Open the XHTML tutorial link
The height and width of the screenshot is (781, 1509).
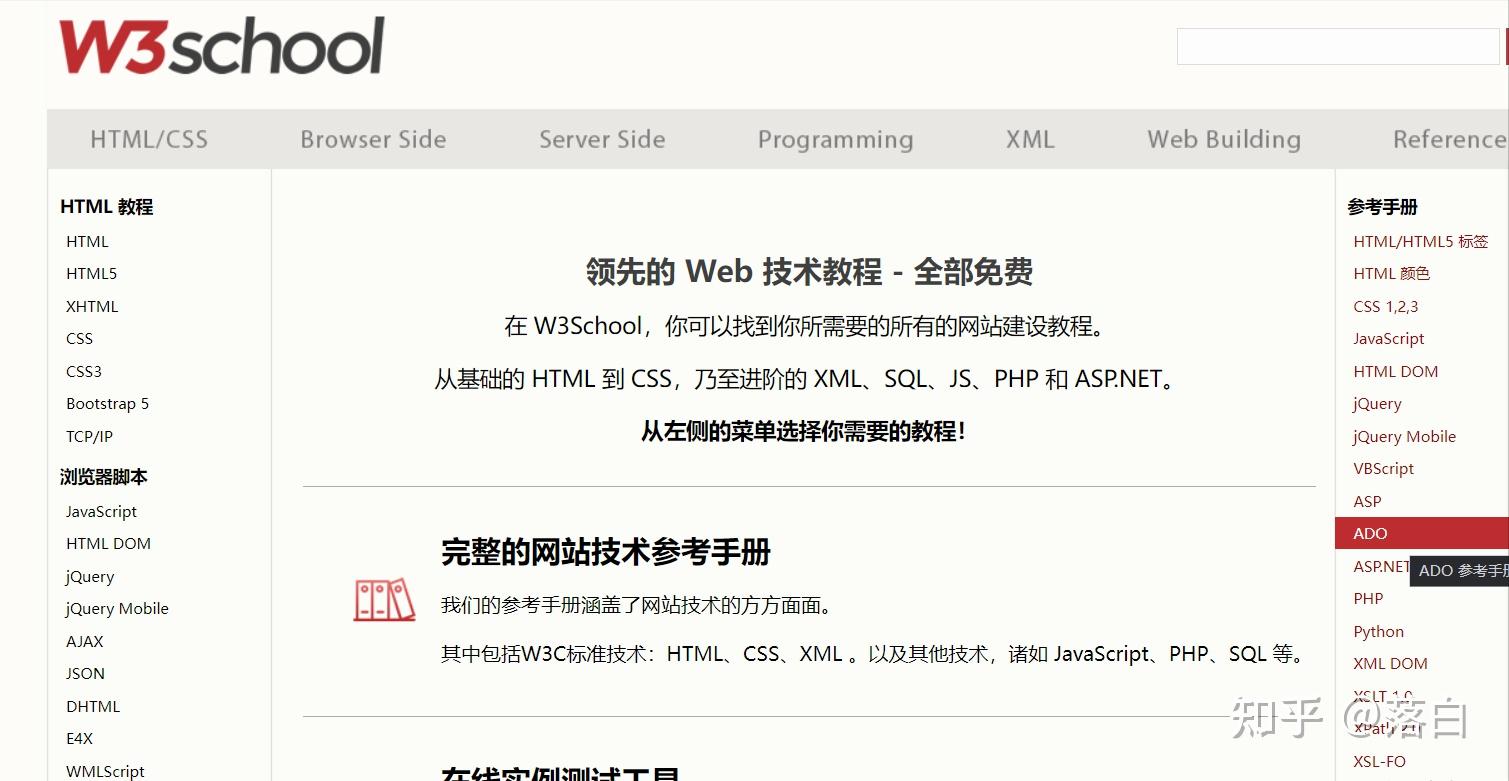pos(92,306)
